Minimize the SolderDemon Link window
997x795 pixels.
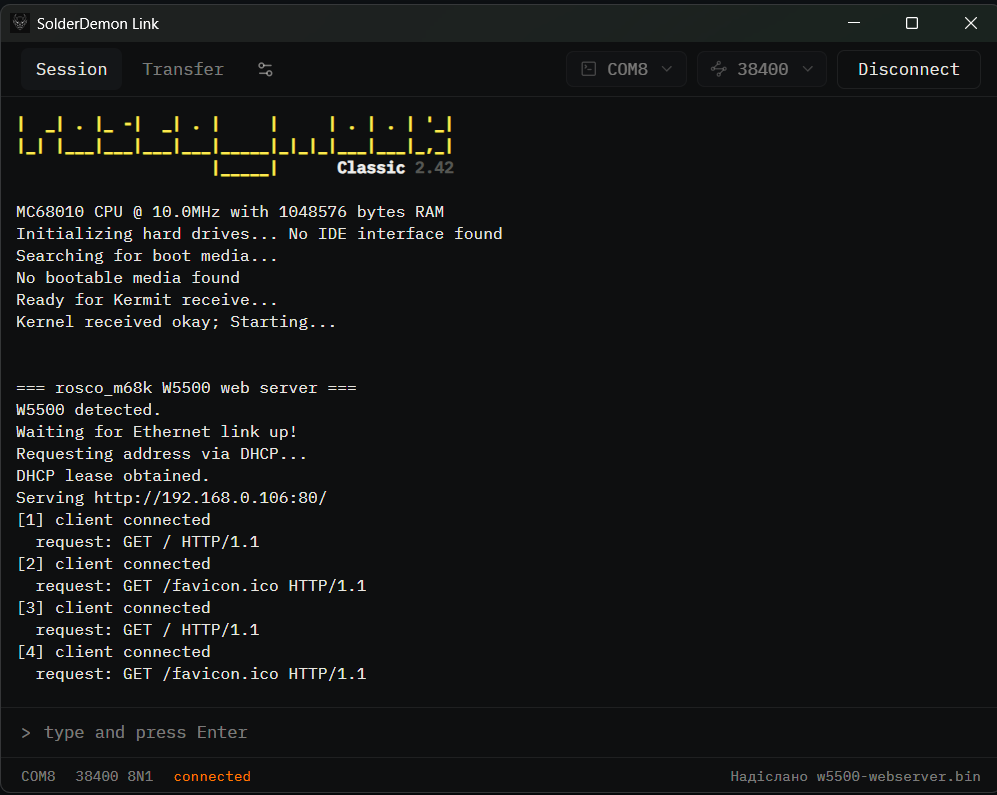[854, 23]
